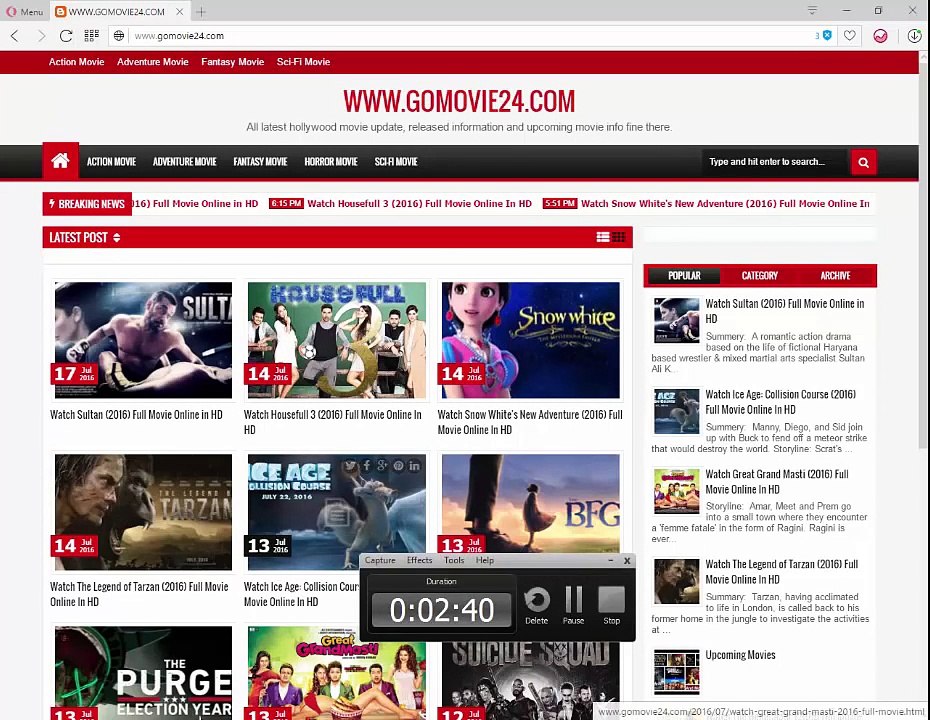Viewport: 930px width, 720px height.
Task: Click Adventure Movie in top red bar
Action: point(152,62)
